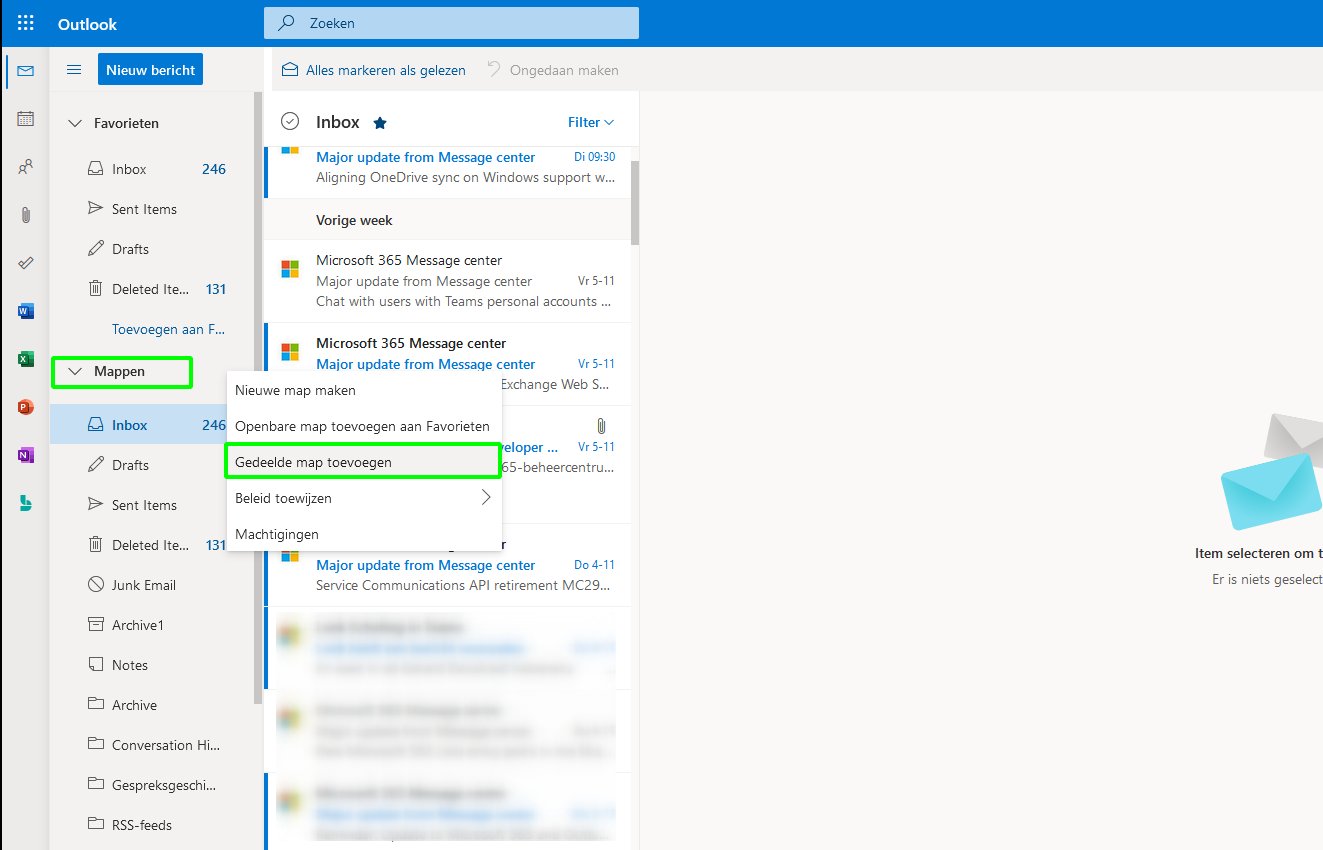Open message Chat with users with Teams personal accounts
This screenshot has height=850, width=1323.
click(447, 281)
